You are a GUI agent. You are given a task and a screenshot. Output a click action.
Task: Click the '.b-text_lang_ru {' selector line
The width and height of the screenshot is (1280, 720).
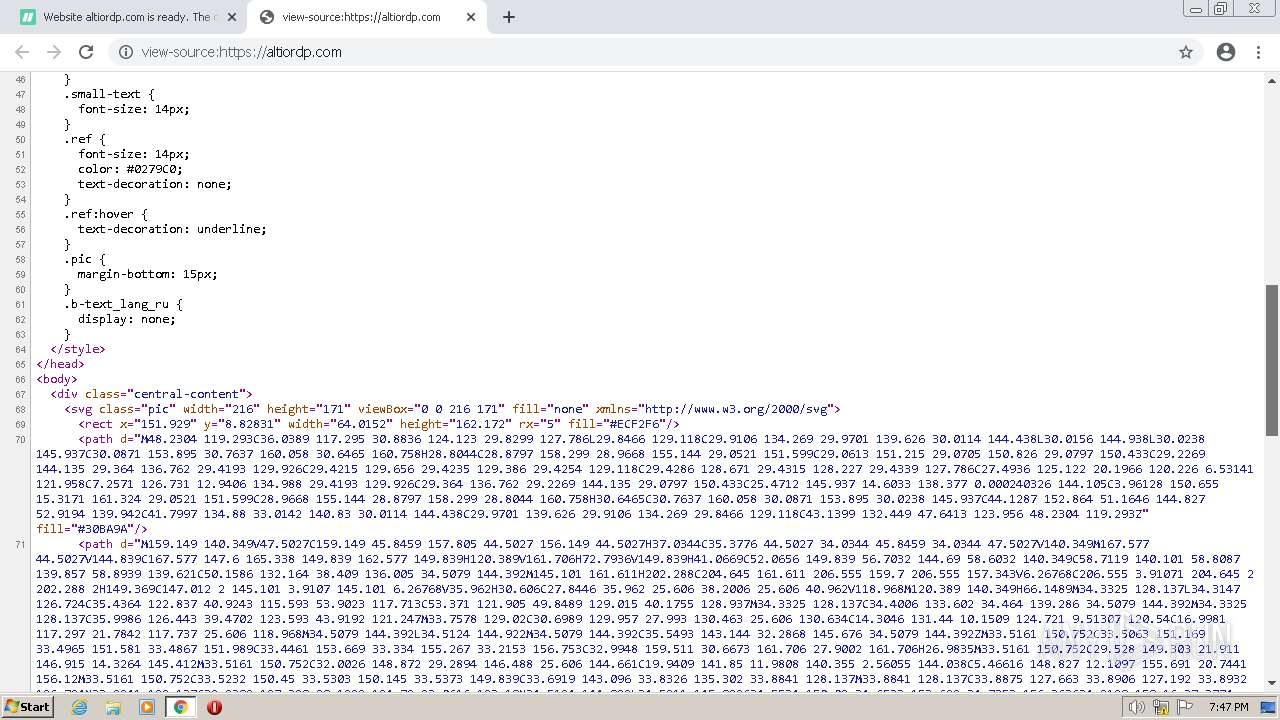click(x=123, y=304)
